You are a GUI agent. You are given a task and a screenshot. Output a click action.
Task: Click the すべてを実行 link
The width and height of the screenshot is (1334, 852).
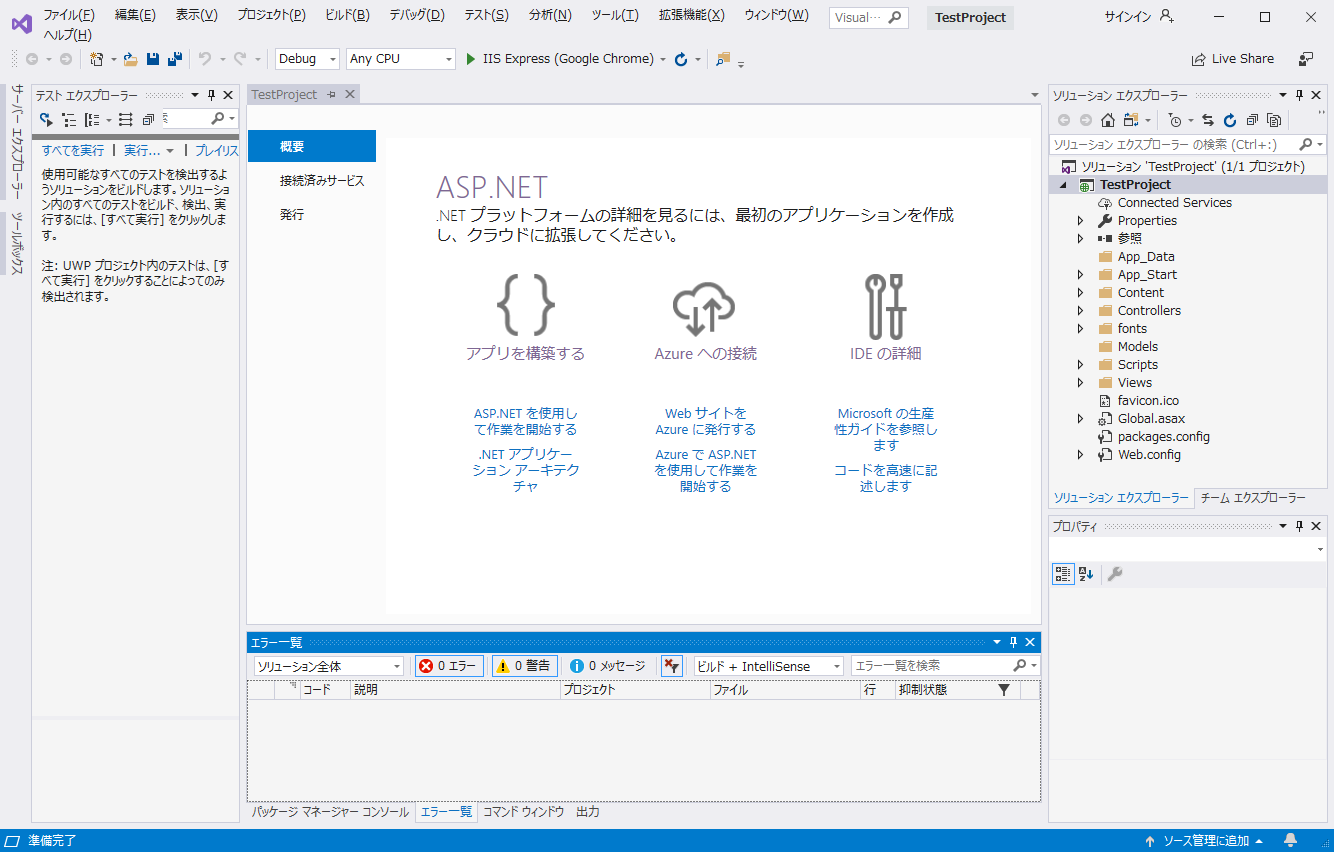point(72,150)
